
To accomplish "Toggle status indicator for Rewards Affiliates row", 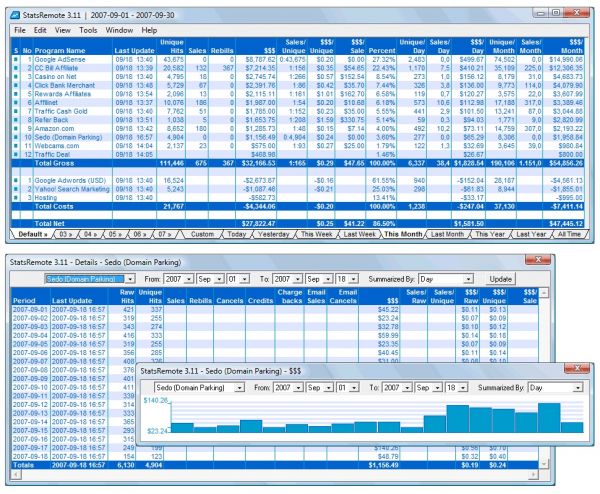I will point(16,94).
